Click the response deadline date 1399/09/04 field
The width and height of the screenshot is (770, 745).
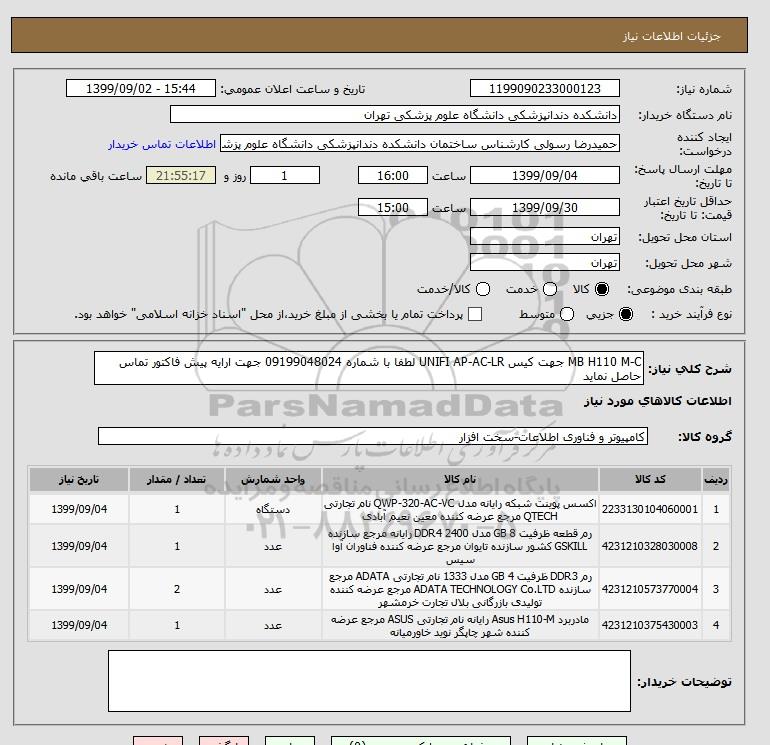(545, 175)
